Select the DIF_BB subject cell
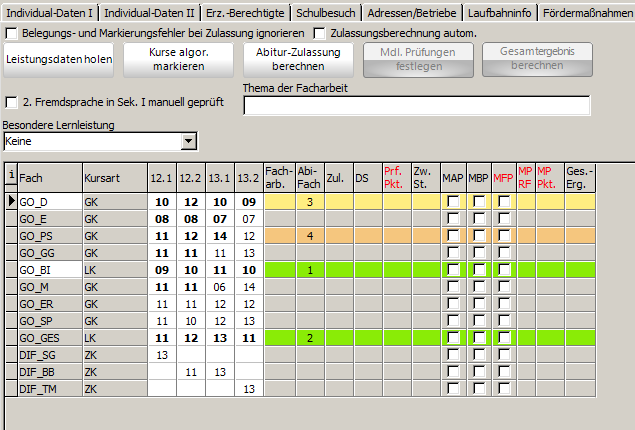The image size is (635, 430). click(50, 372)
